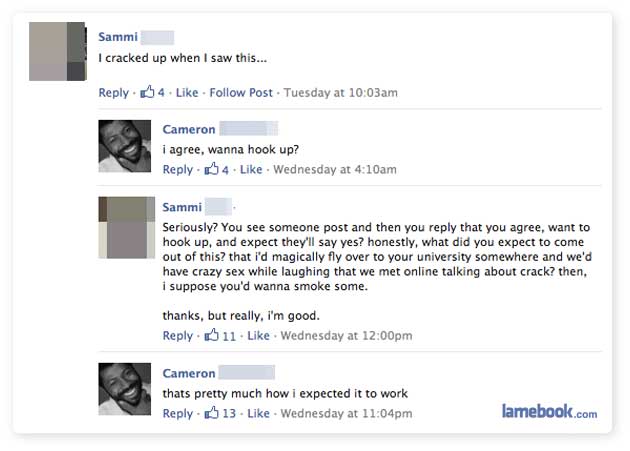This screenshot has height=451, width=630.
Task: Click thumbs-up icon showing 13 likes
Action: click(x=211, y=413)
